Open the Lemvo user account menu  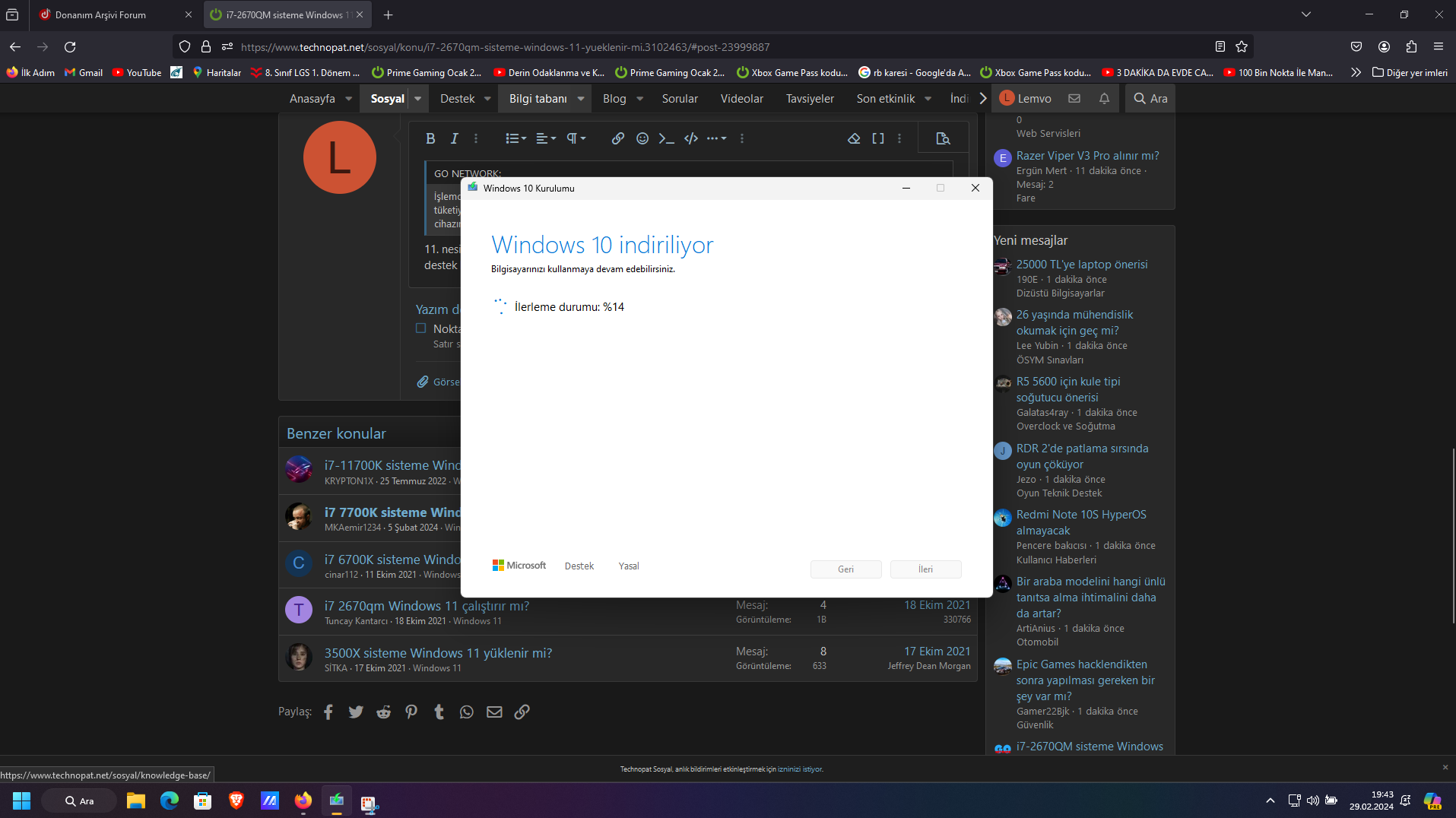click(1026, 98)
